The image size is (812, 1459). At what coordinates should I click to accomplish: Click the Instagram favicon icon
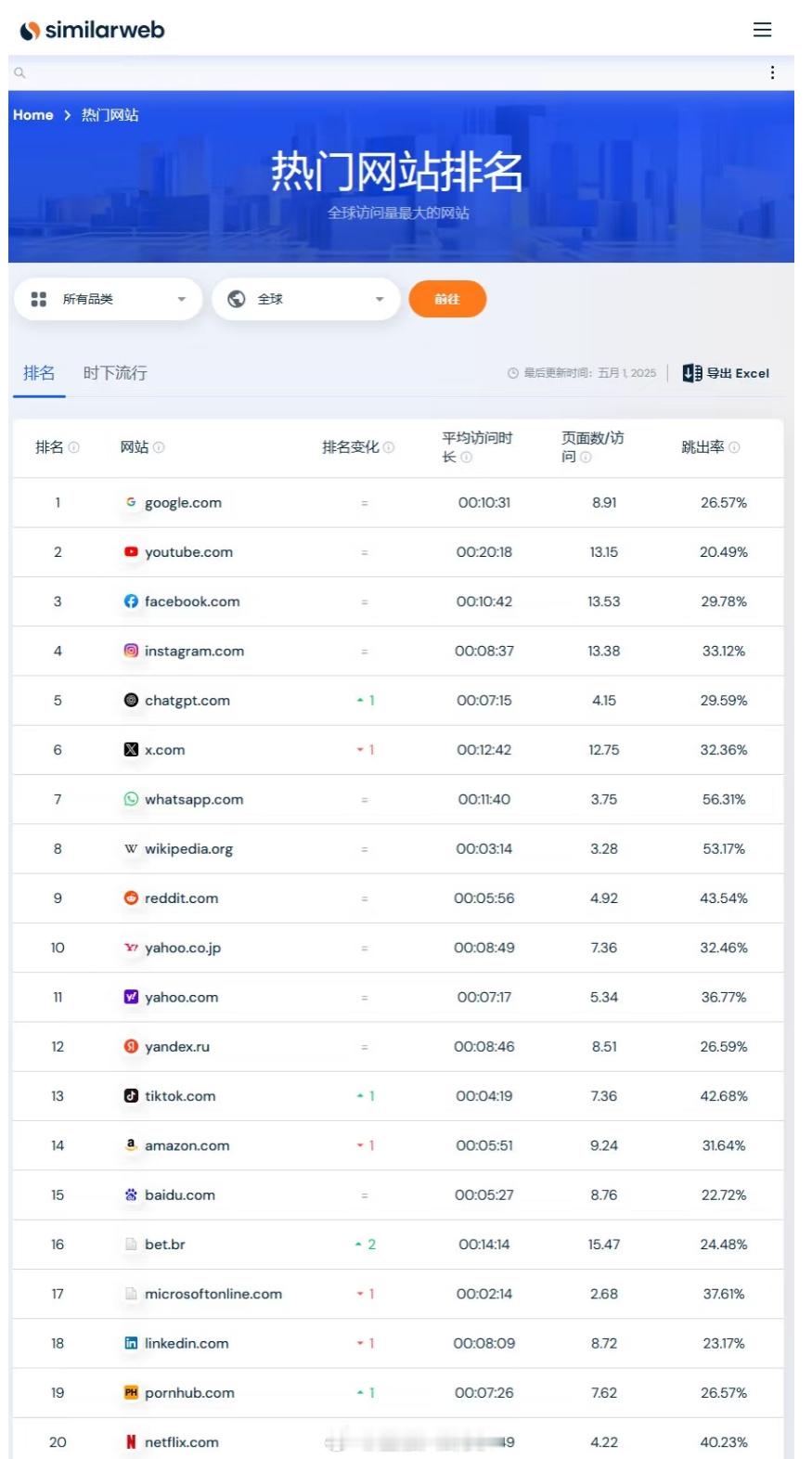131,651
